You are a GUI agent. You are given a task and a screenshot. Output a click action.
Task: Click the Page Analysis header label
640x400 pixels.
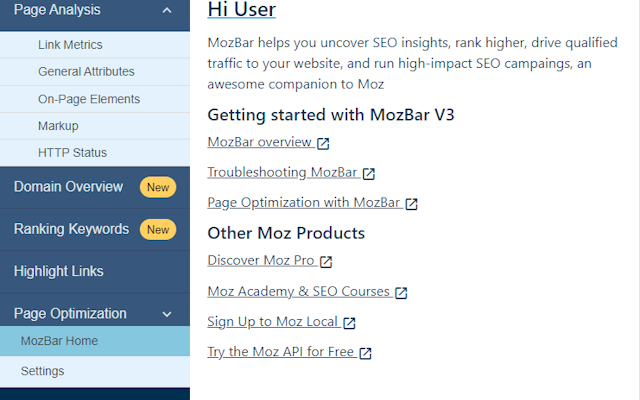pyautogui.click(x=57, y=10)
